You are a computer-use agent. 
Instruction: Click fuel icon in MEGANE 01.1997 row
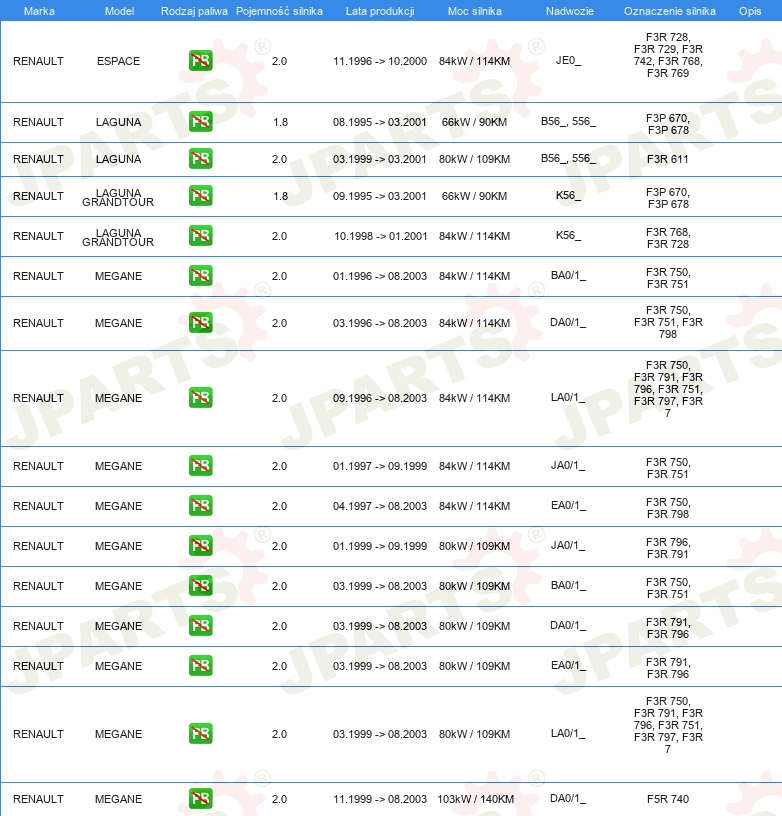(x=200, y=466)
